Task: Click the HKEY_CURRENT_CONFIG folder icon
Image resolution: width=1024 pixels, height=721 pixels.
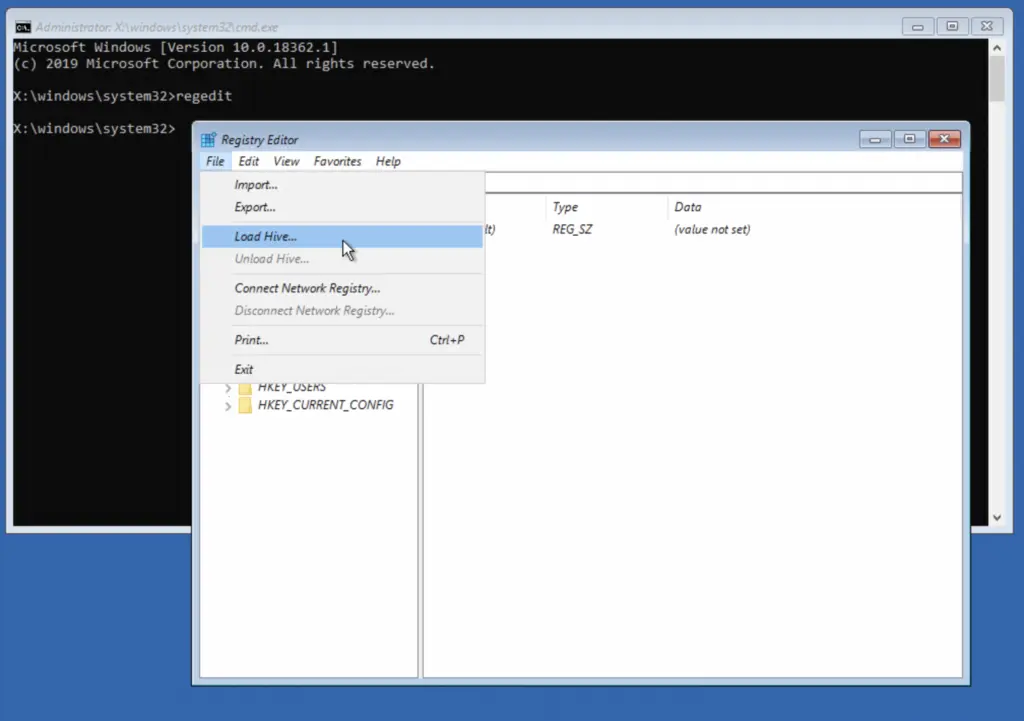Action: 244,406
